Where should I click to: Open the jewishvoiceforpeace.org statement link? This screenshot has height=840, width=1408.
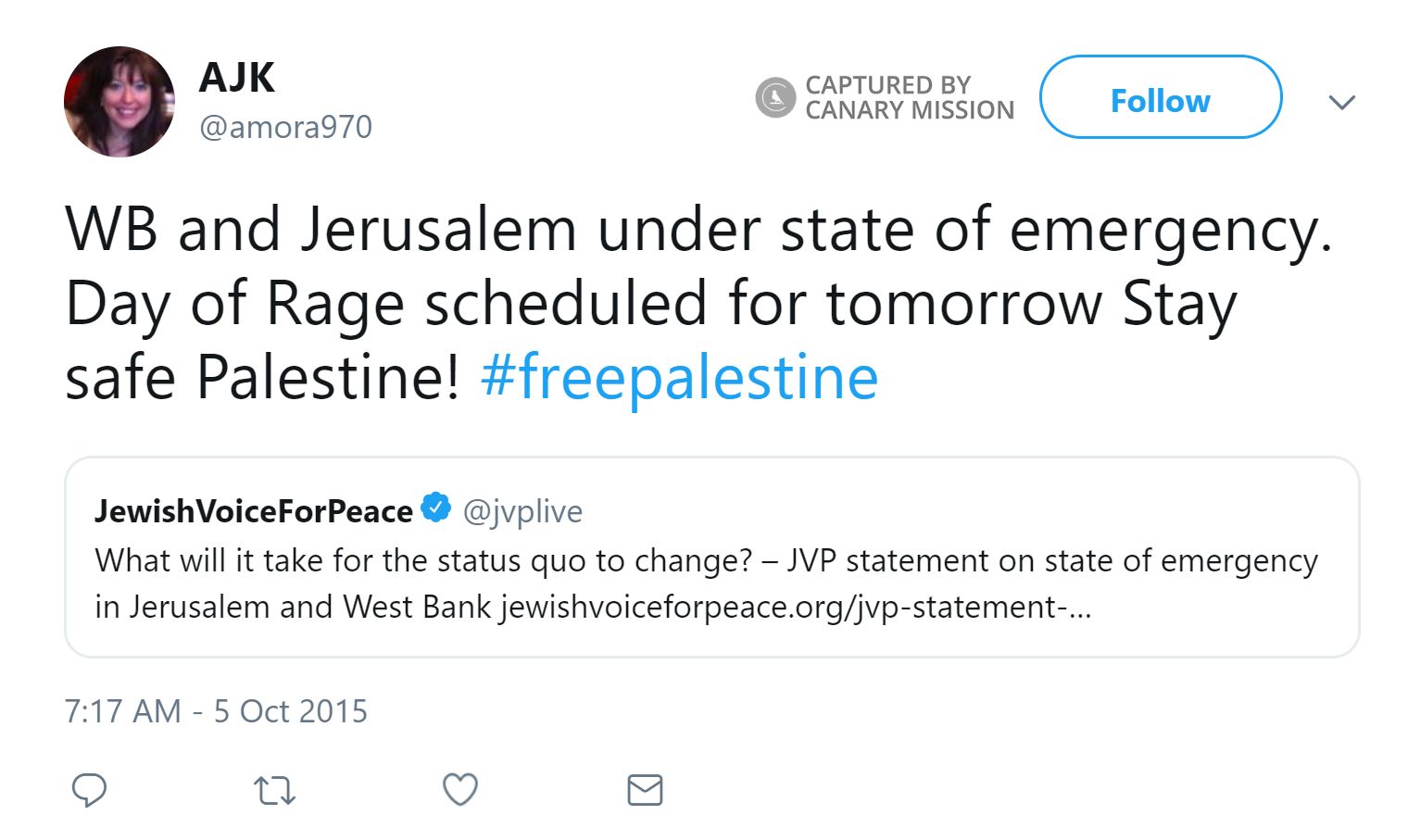tap(795, 607)
